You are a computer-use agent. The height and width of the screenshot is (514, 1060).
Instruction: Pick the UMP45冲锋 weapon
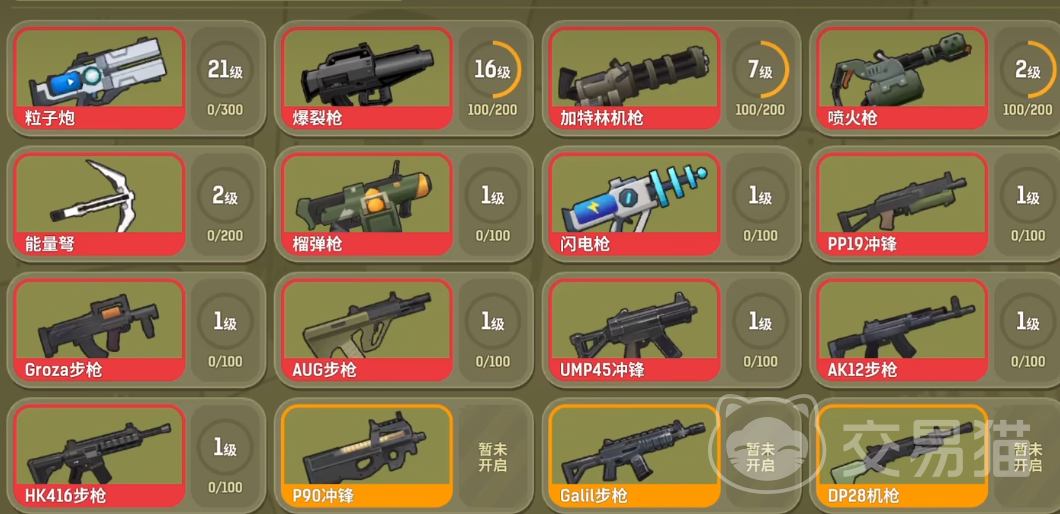coord(635,330)
